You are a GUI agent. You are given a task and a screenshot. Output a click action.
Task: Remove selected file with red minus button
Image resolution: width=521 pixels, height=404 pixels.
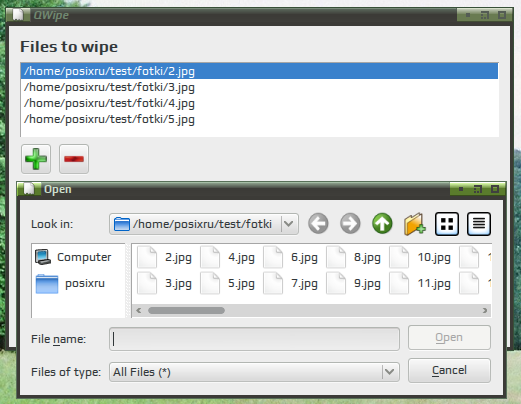(x=74, y=159)
